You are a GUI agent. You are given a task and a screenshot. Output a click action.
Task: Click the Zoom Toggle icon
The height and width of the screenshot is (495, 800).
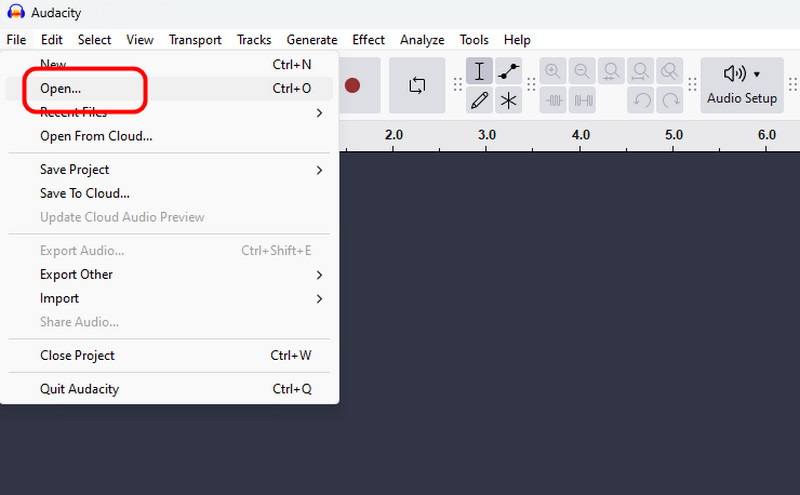[669, 71]
